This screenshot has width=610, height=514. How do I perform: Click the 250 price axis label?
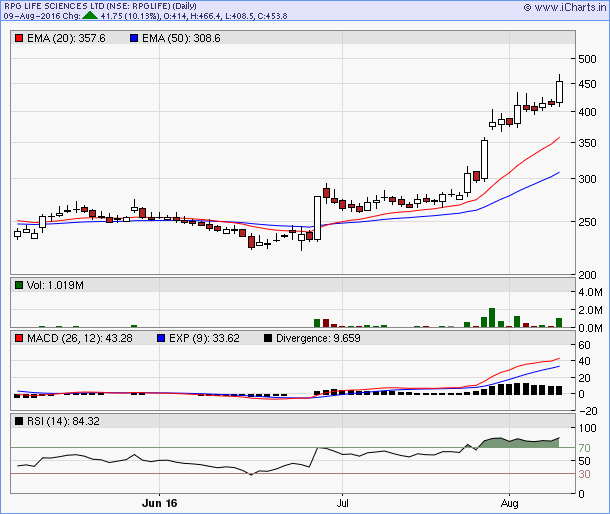tap(587, 222)
